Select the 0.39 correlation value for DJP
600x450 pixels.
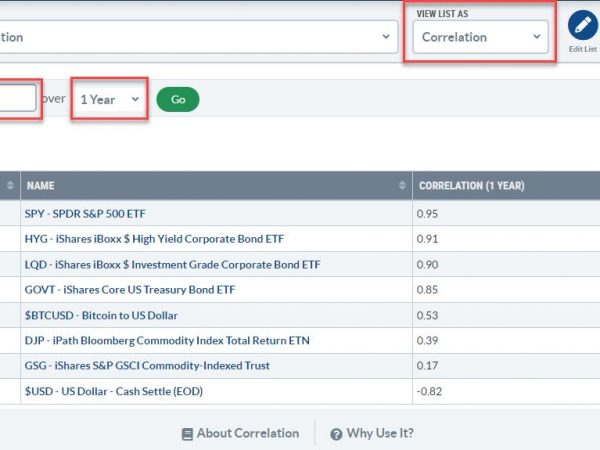click(x=427, y=341)
